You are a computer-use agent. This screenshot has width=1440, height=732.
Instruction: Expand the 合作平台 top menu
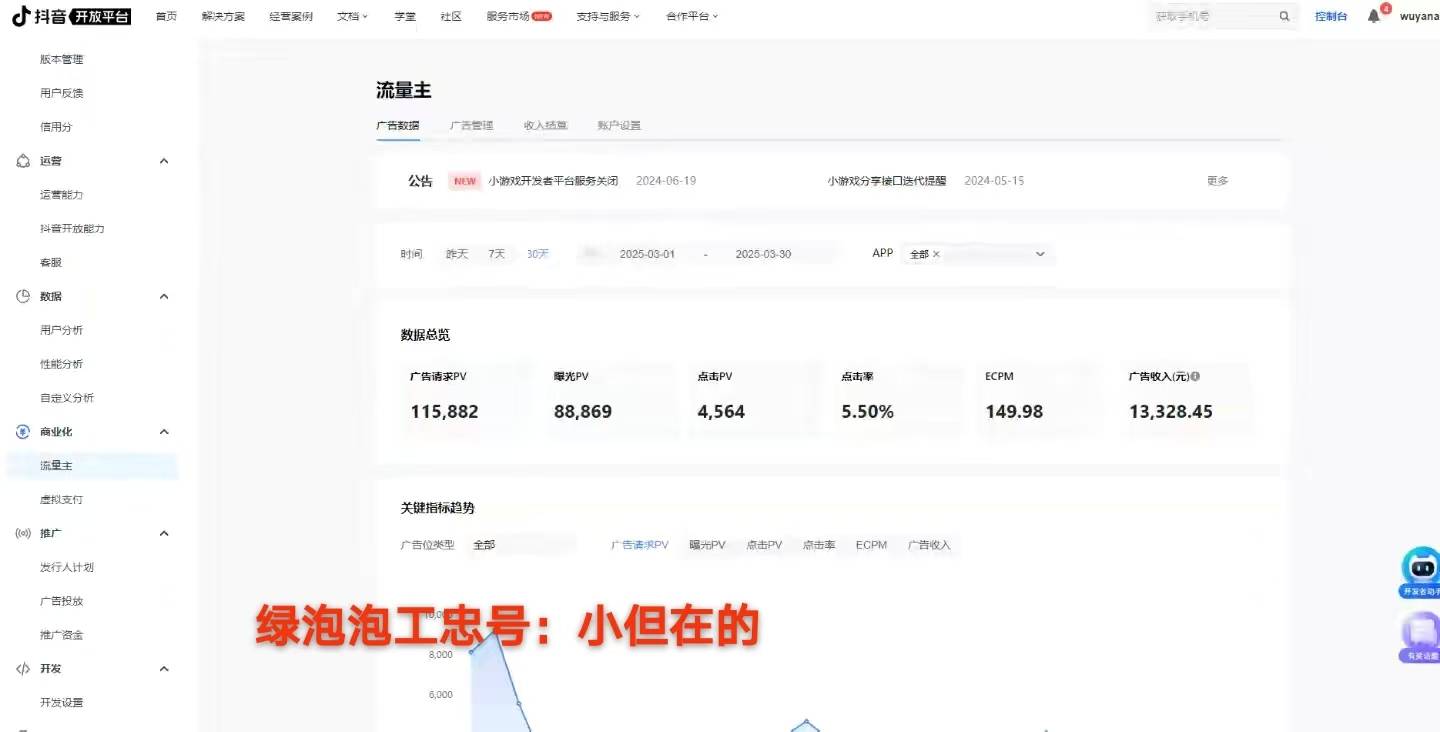point(692,16)
